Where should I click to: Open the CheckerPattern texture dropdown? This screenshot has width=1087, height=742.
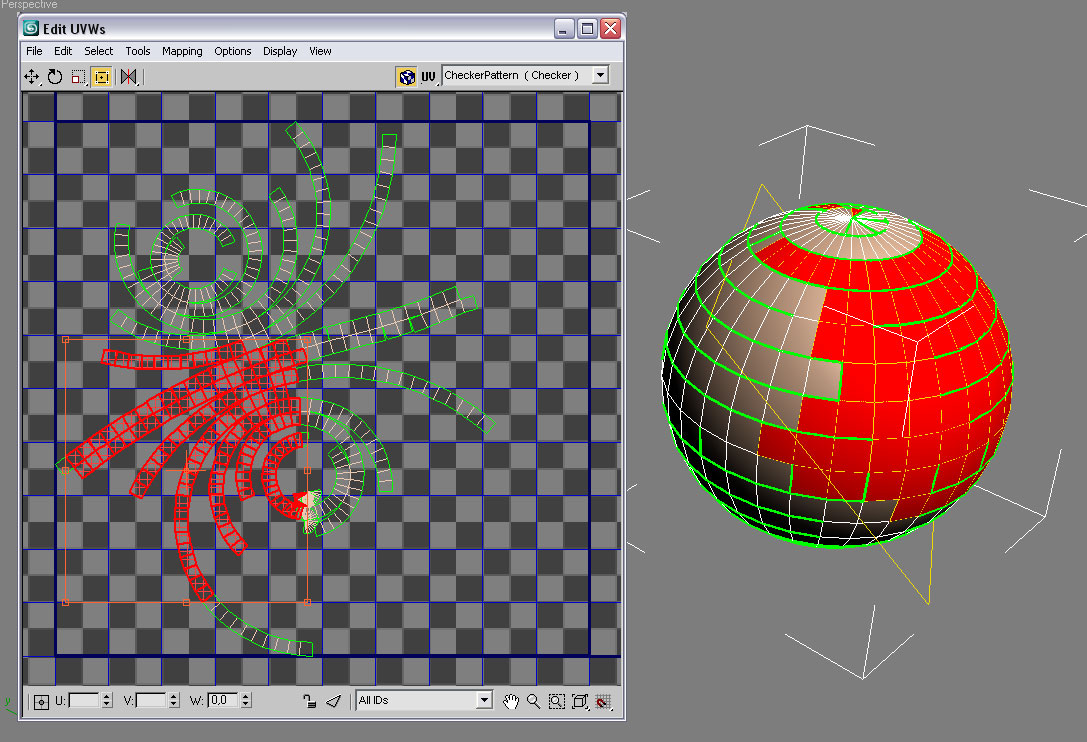pos(600,75)
